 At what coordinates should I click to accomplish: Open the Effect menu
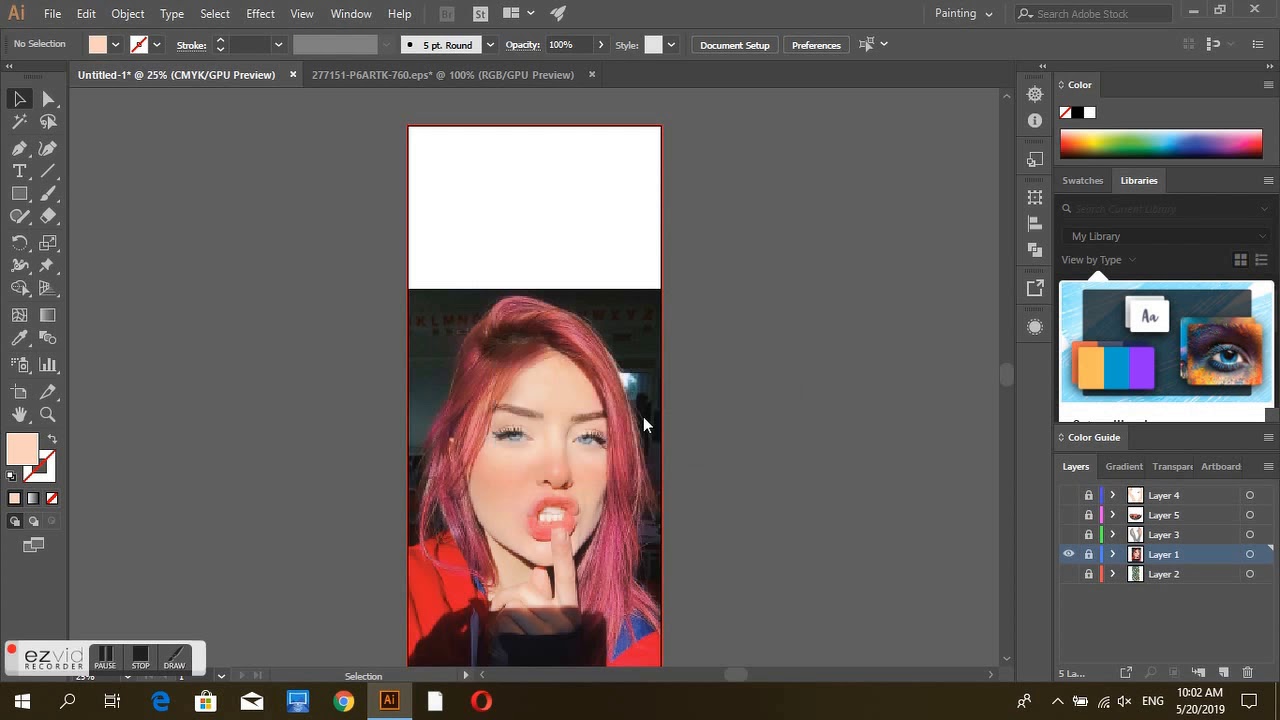pos(260,14)
